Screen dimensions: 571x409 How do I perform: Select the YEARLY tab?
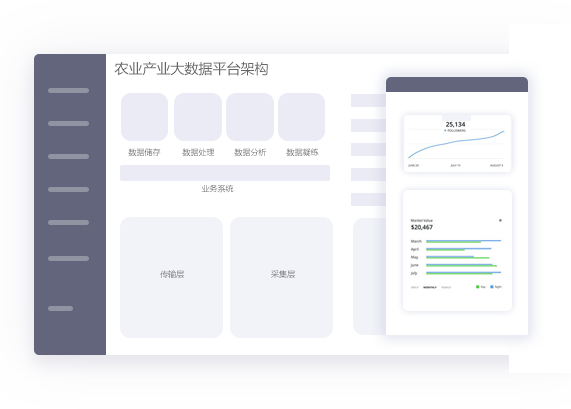(446, 287)
